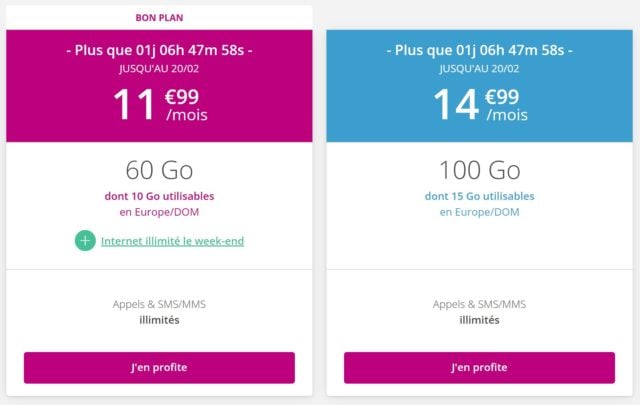Click the countdown timer on the magenta banner
The height and width of the screenshot is (405, 640).
point(159,49)
